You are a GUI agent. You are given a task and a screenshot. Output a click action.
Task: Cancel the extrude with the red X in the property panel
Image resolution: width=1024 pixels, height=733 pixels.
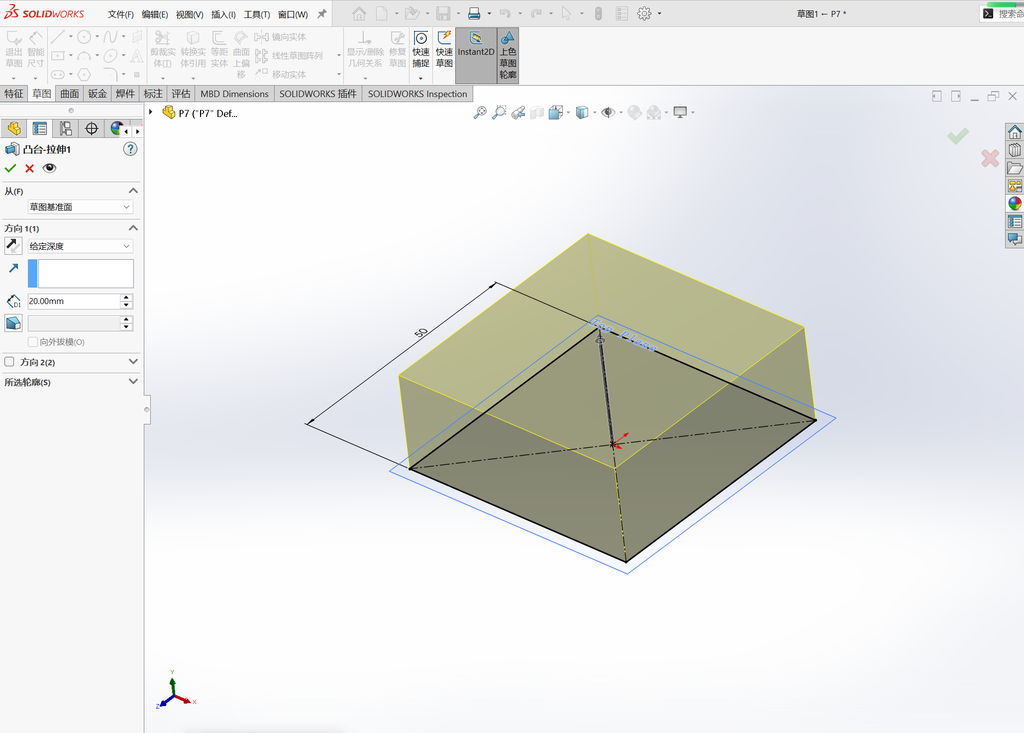(x=29, y=169)
